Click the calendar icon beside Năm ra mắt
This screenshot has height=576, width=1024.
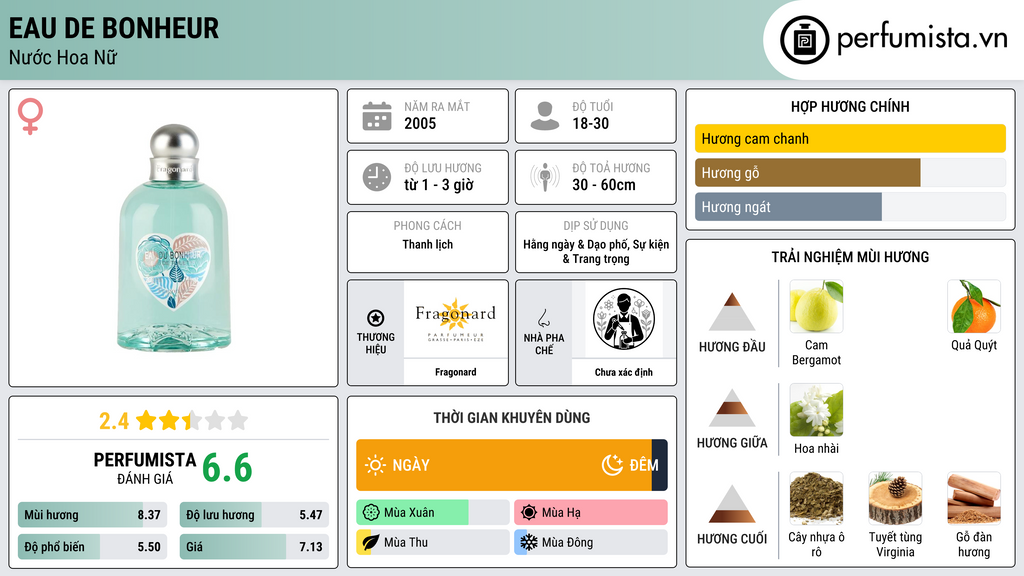377,116
